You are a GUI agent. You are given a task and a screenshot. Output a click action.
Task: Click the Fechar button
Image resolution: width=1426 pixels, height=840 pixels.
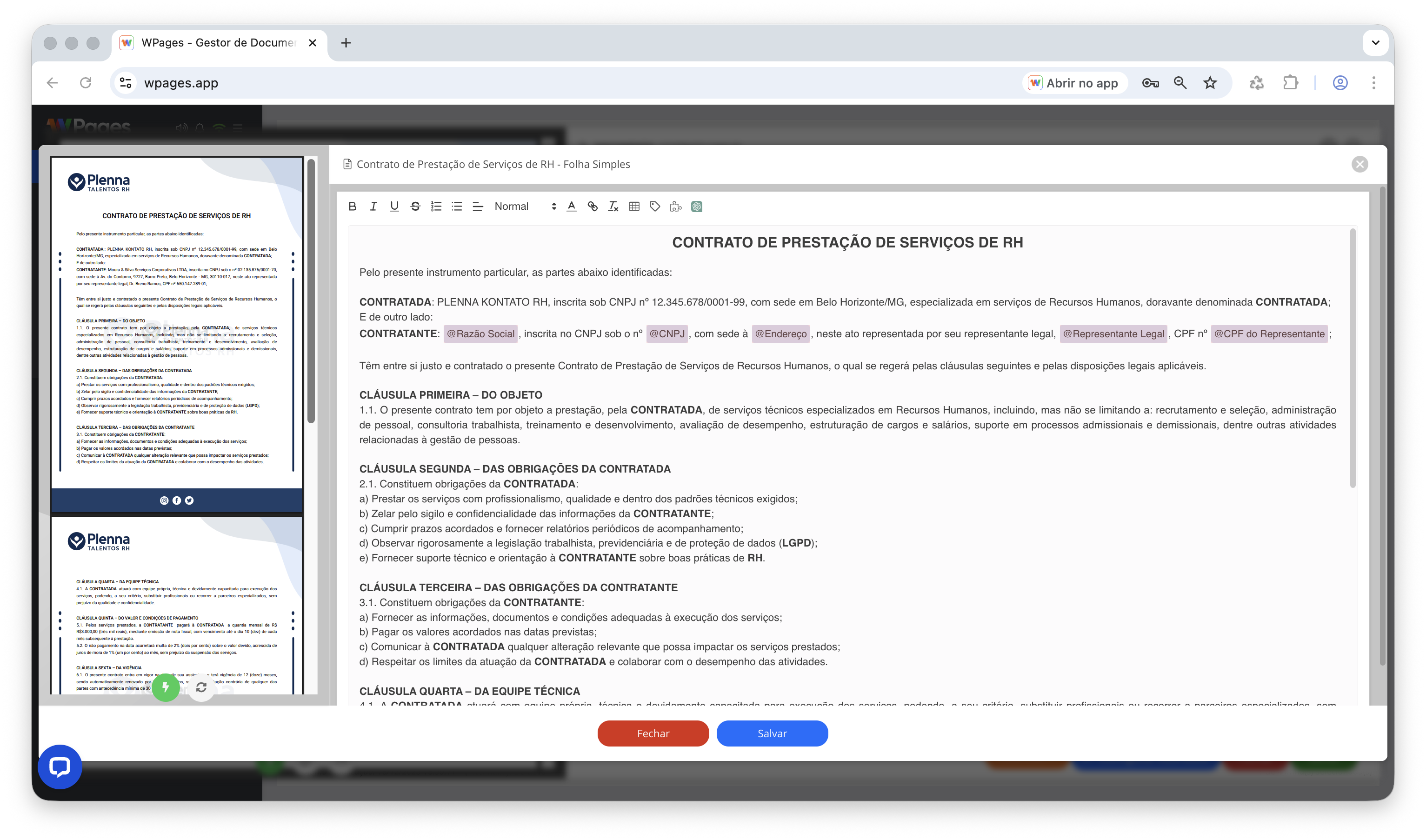653,733
